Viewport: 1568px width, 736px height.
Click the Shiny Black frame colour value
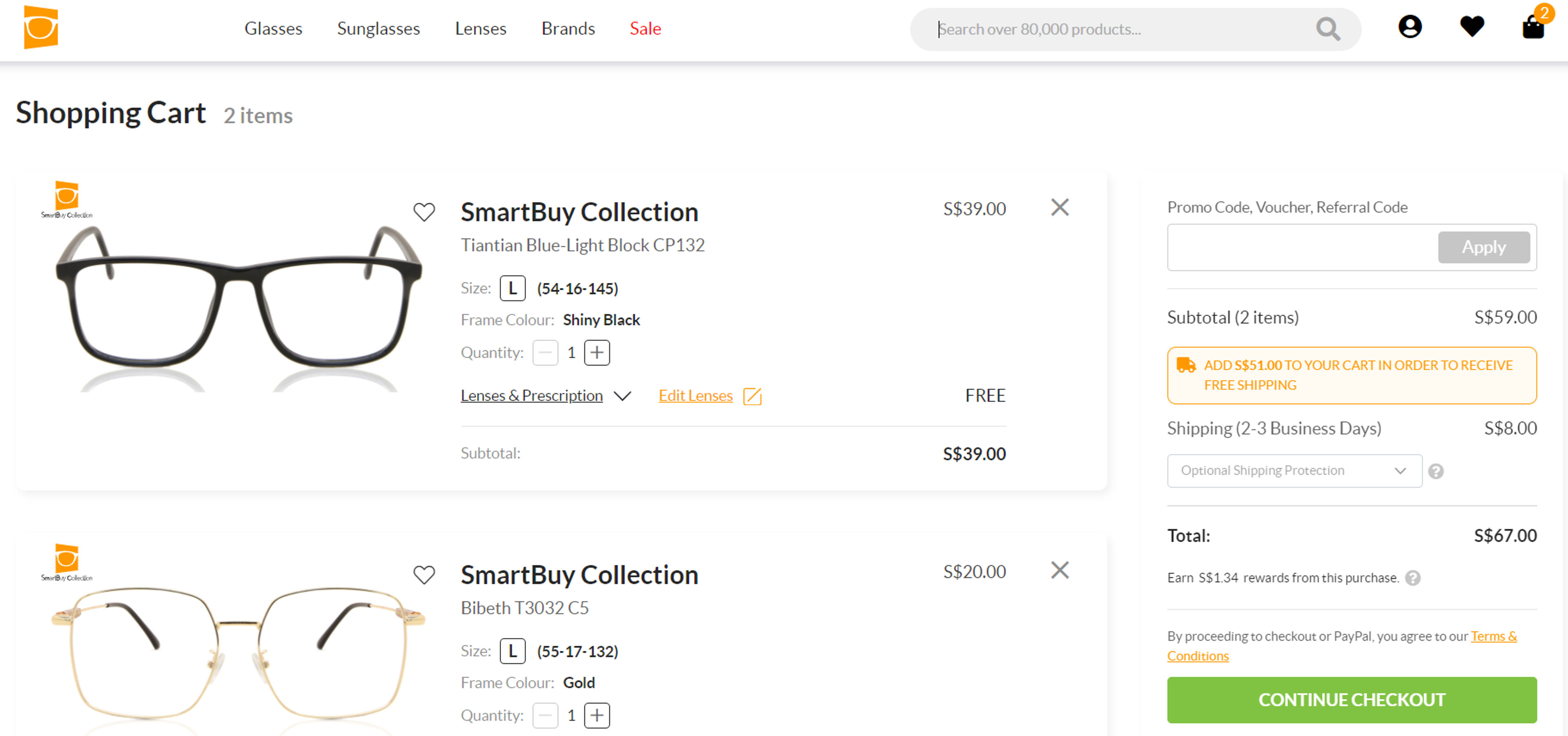[x=601, y=320]
